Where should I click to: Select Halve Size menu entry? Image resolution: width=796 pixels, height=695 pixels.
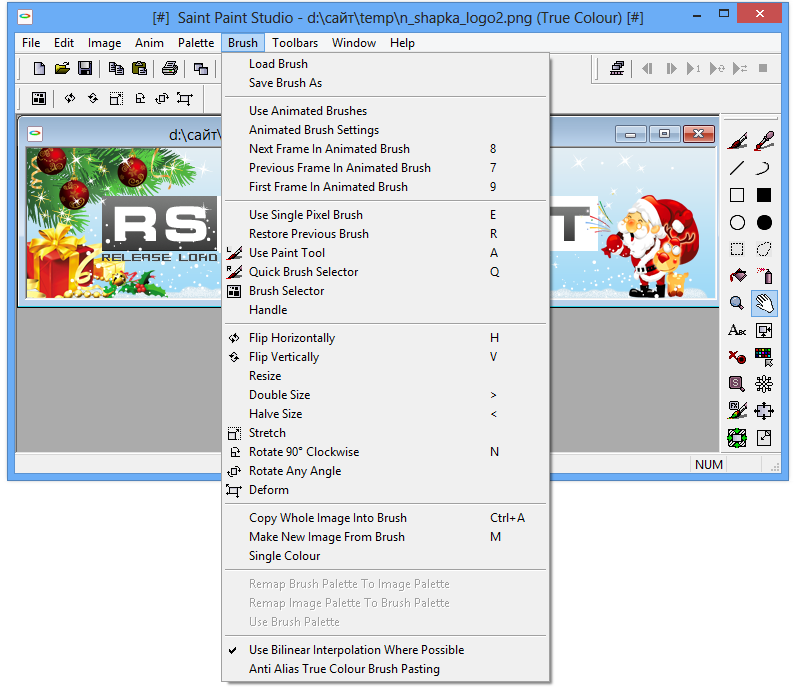coord(385,414)
